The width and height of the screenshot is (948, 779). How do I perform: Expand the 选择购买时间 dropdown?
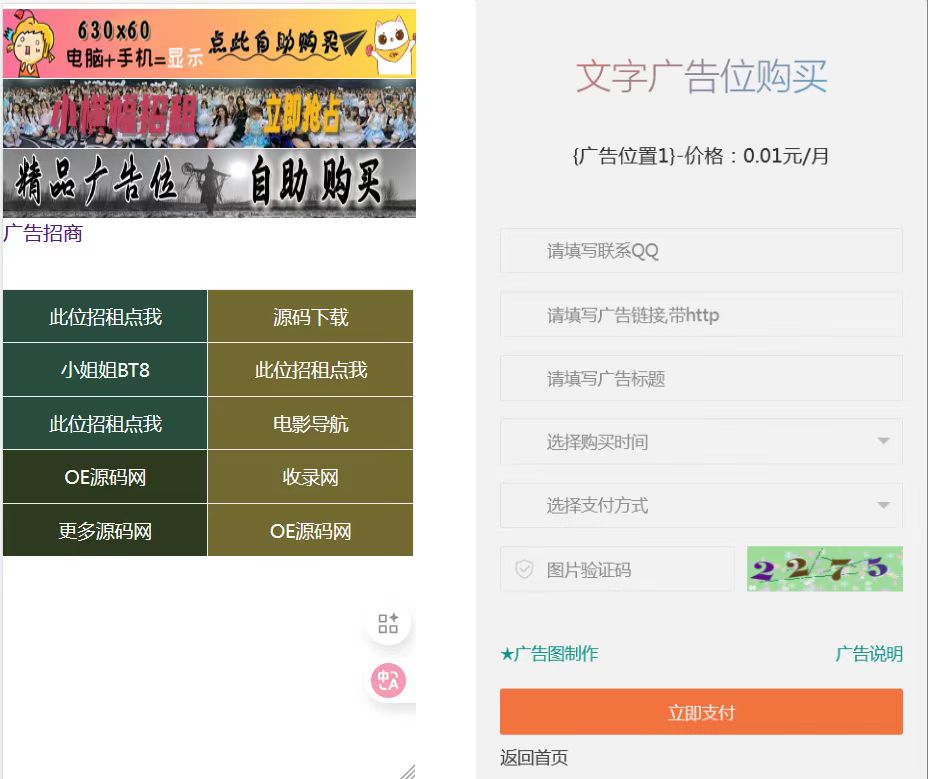click(701, 442)
